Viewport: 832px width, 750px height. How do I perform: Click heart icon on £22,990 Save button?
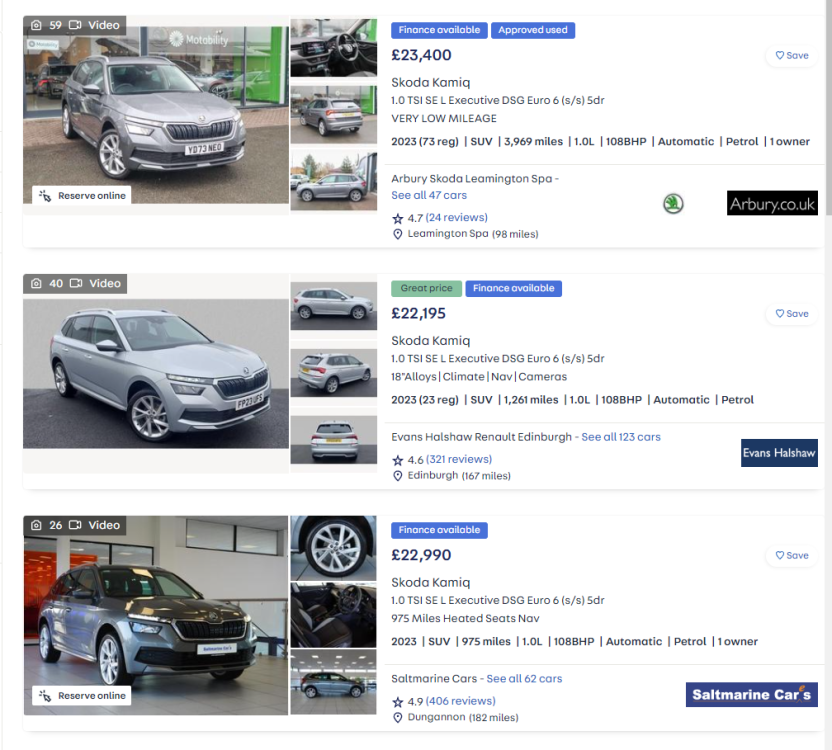point(779,555)
